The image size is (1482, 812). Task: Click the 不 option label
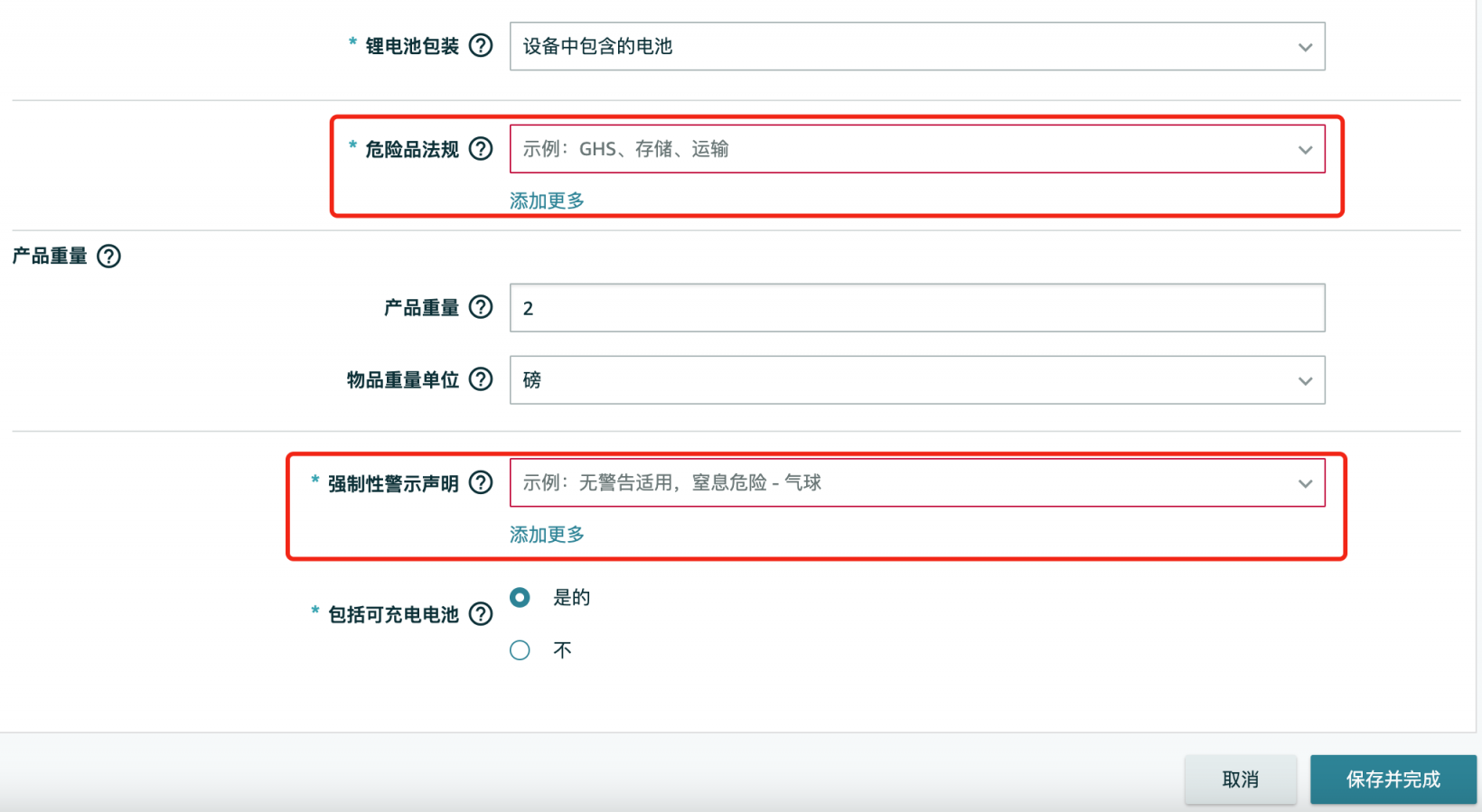coord(562,650)
